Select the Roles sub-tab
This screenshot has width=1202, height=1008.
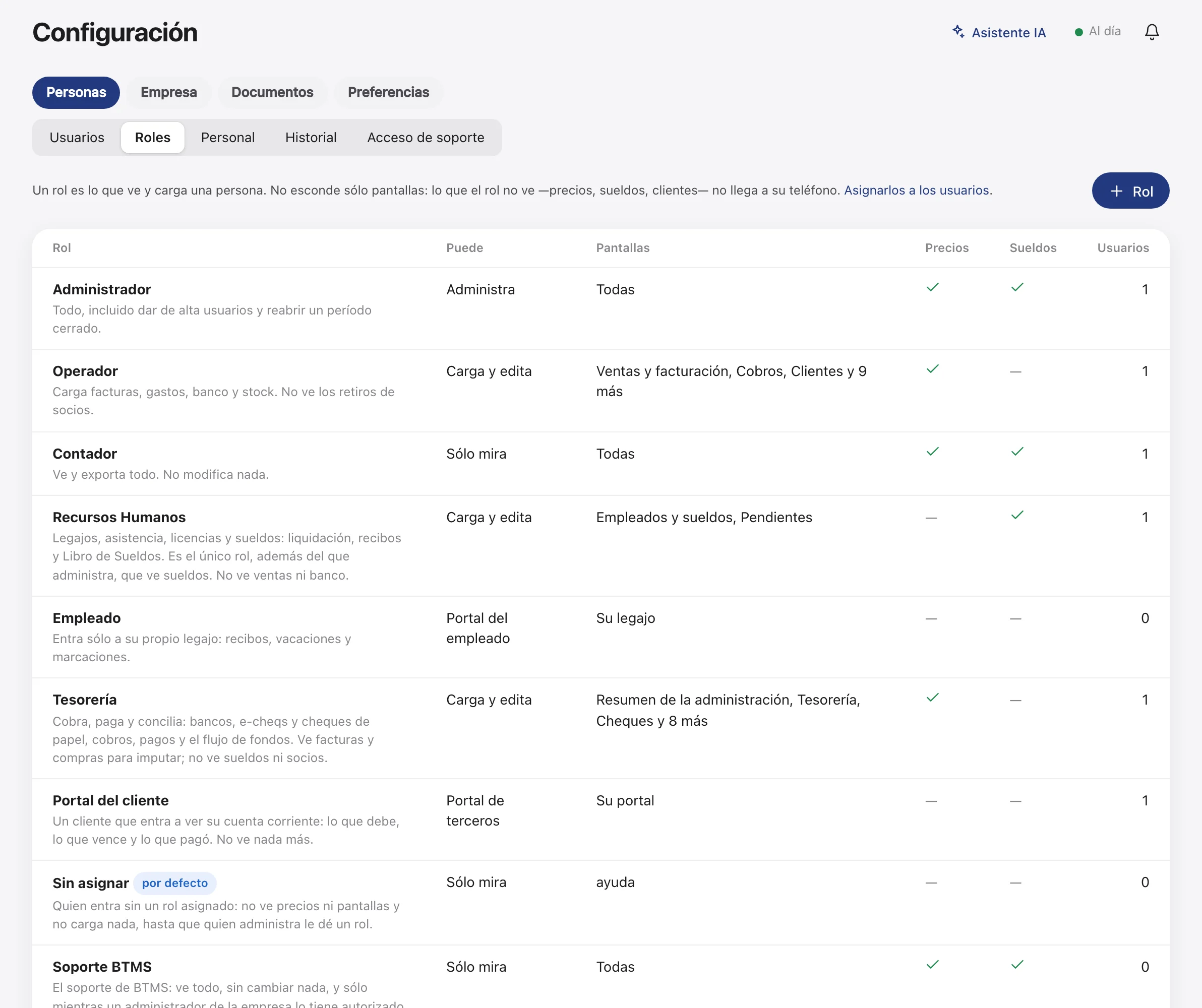point(153,138)
